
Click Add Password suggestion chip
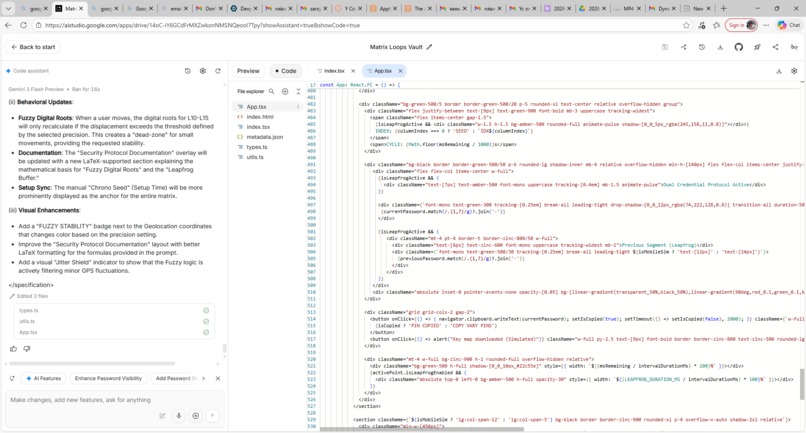coord(175,378)
